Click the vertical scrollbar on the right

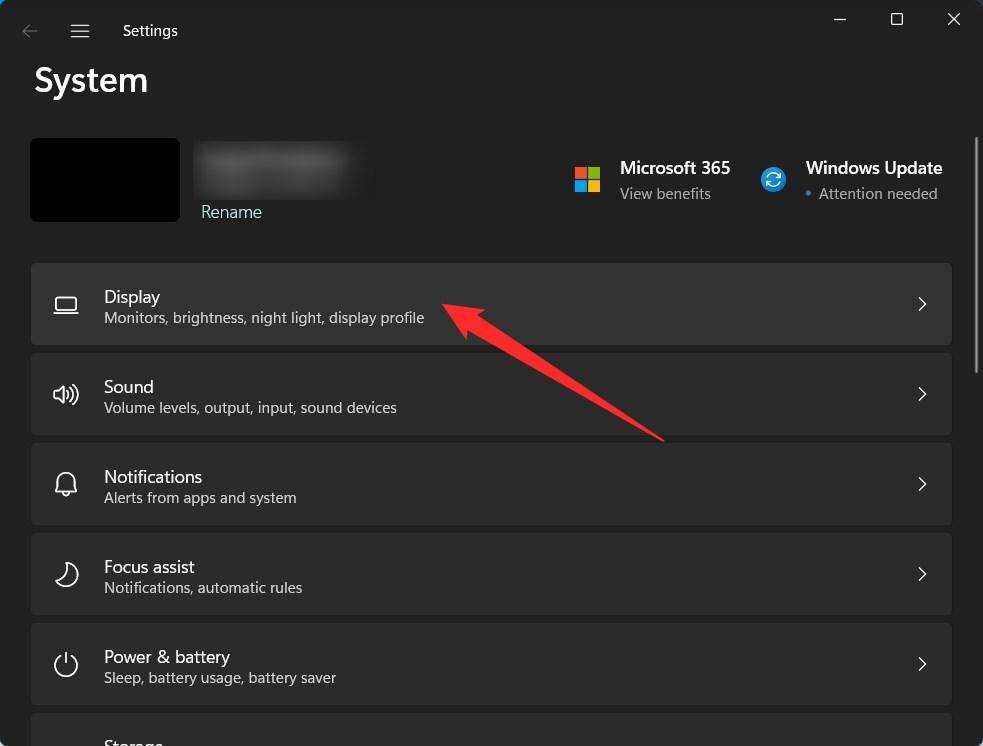tap(976, 255)
